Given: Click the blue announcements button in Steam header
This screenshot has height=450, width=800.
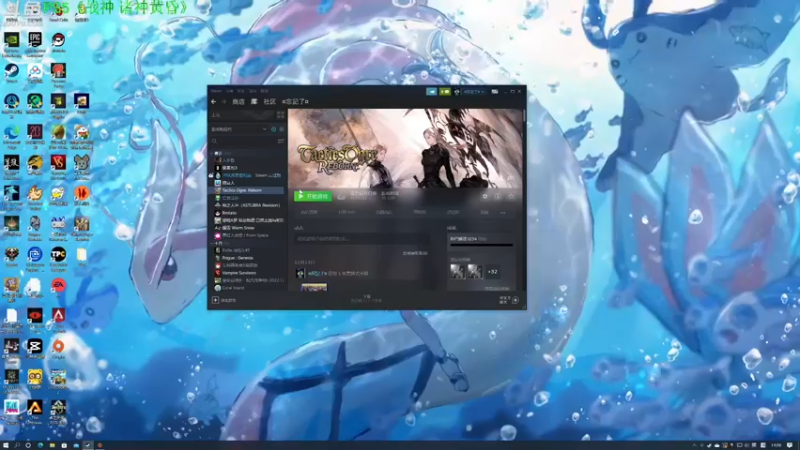Looking at the screenshot, I should 432,91.
